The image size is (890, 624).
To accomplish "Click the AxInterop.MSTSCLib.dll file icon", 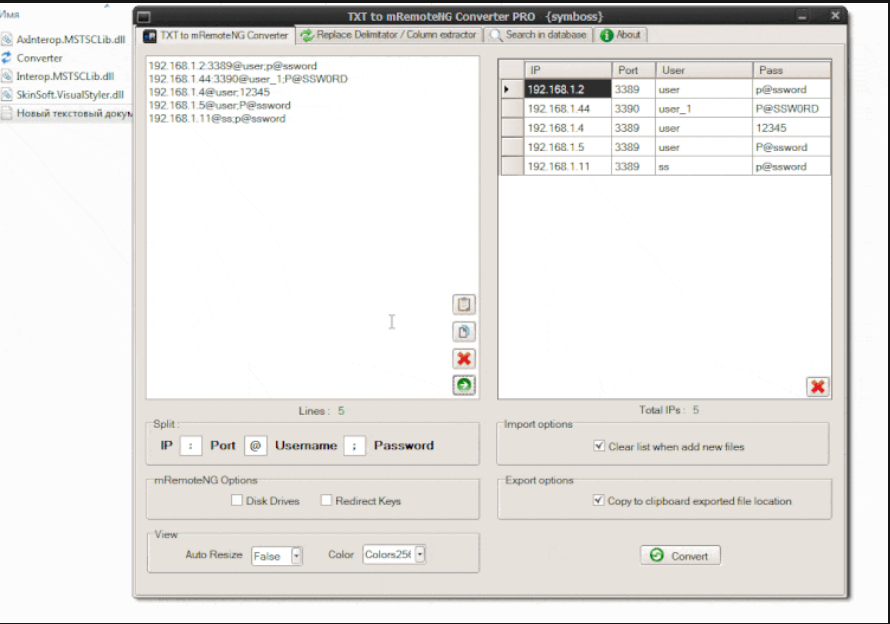I will click(x=6, y=39).
